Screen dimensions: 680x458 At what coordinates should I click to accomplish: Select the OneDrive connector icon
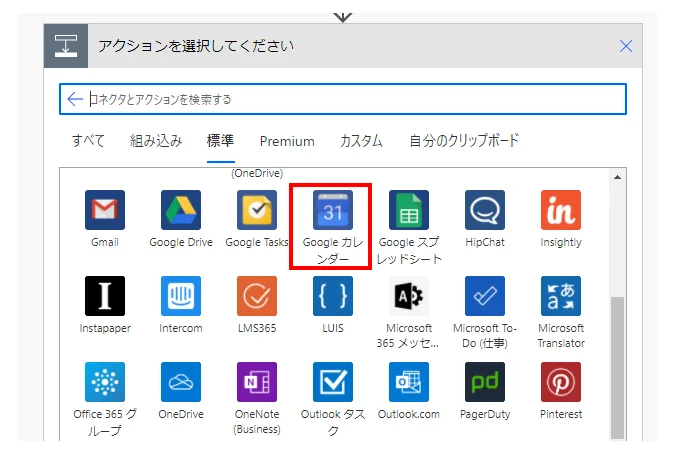click(x=181, y=382)
